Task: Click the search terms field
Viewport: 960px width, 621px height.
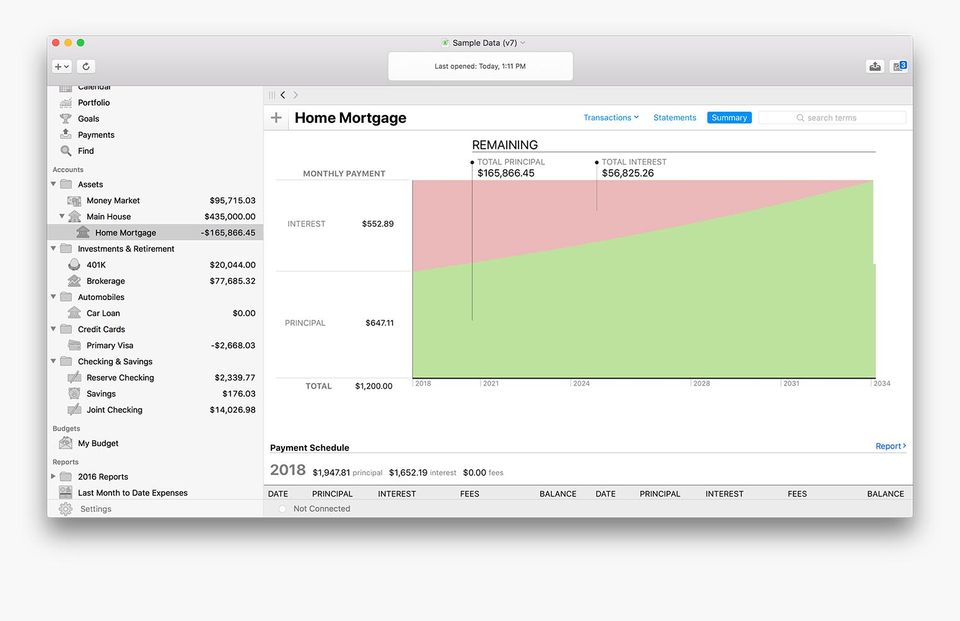Action: tap(832, 118)
